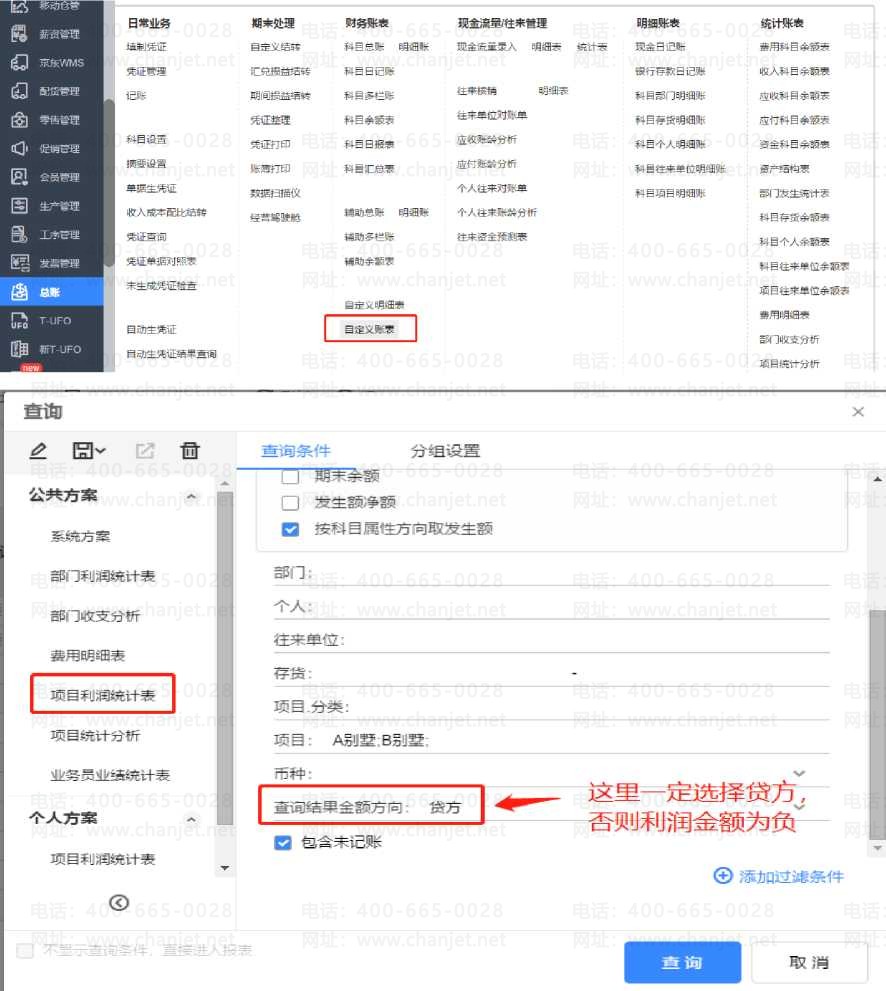Collapse the 公共方案 section
Screen dimensions: 886x991
190,497
